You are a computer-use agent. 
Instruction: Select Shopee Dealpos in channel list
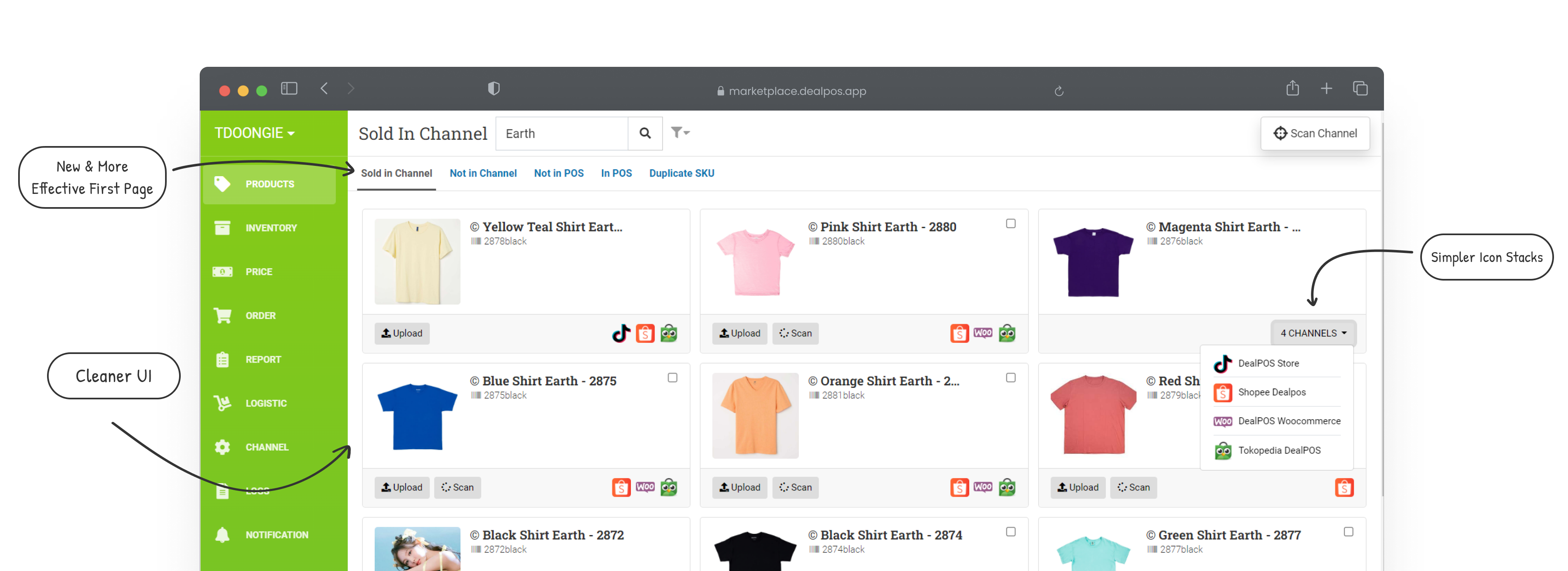tap(1276, 392)
